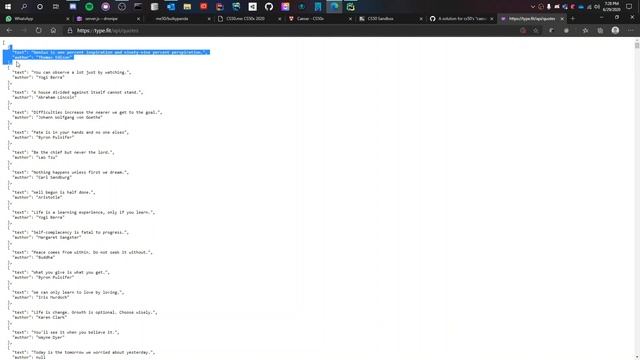Image resolution: width=640 pixels, height=360 pixels.
Task: Click the "Life is change" quote text
Action: [85, 312]
